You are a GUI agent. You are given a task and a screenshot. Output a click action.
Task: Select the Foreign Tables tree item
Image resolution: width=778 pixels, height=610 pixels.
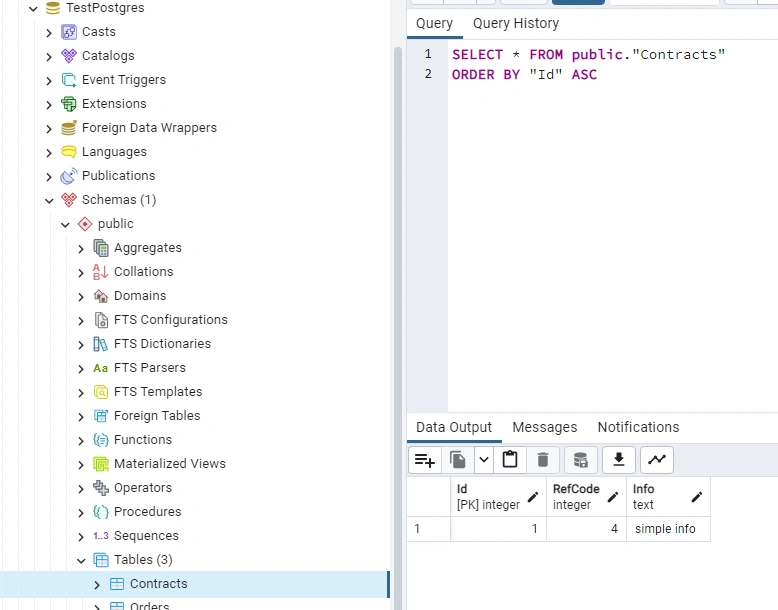(x=157, y=415)
